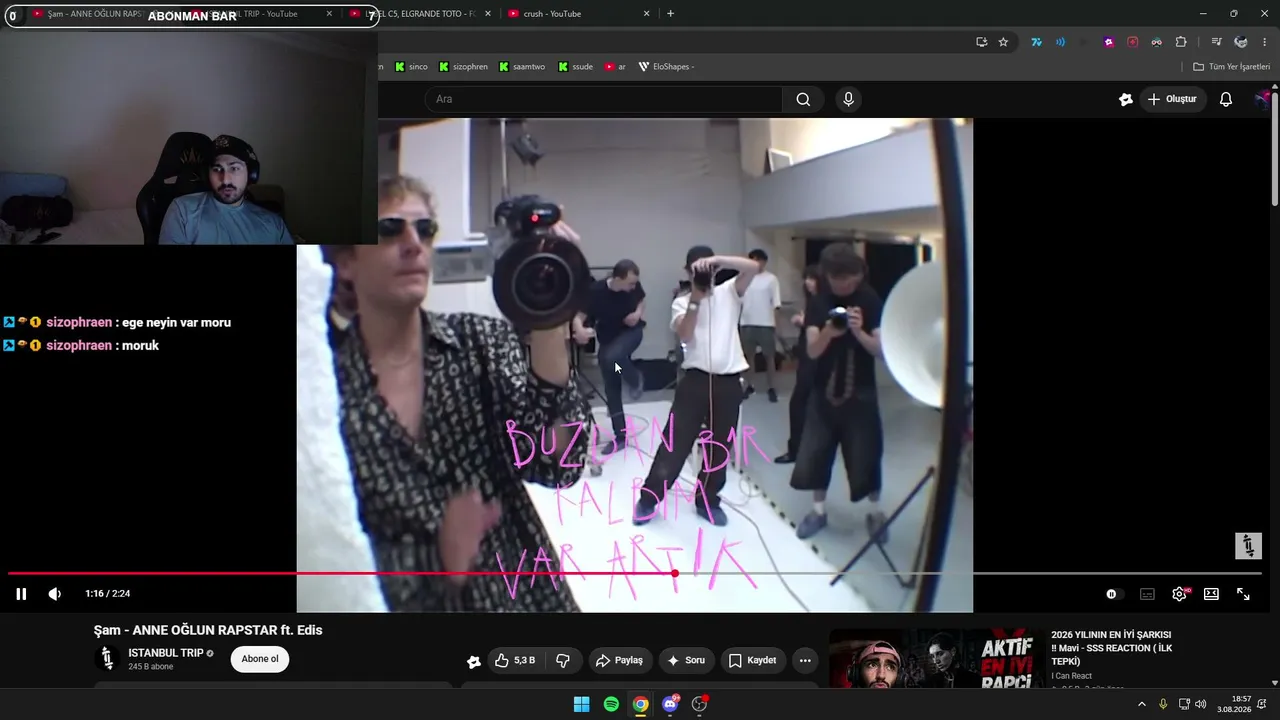Click the time display 1:16 / 2:24
This screenshot has width=1280, height=720.
(108, 594)
